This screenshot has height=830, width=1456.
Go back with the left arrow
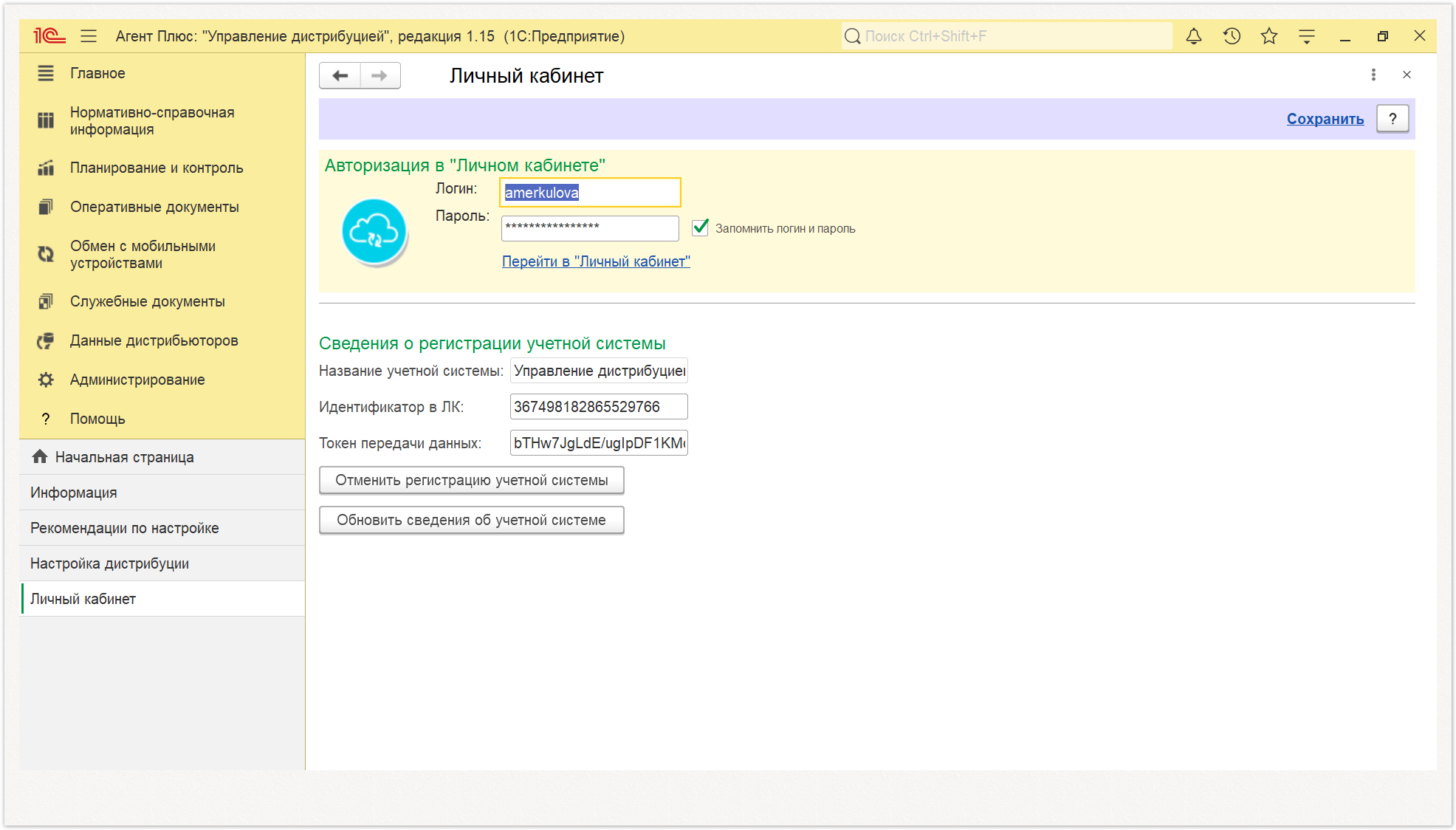(x=340, y=75)
